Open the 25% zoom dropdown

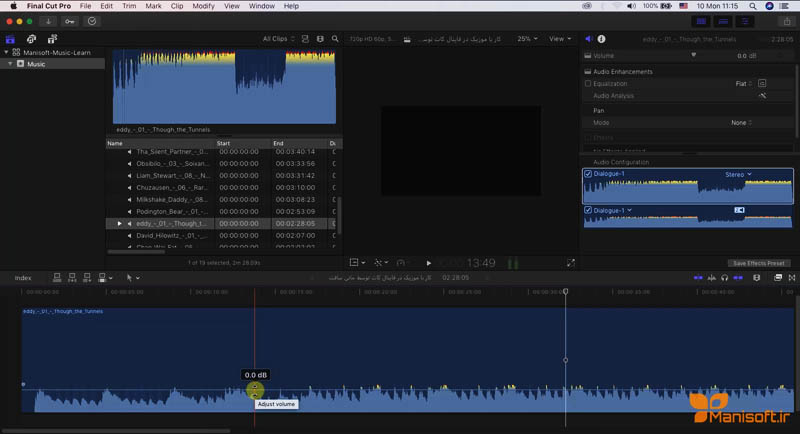pyautogui.click(x=527, y=39)
